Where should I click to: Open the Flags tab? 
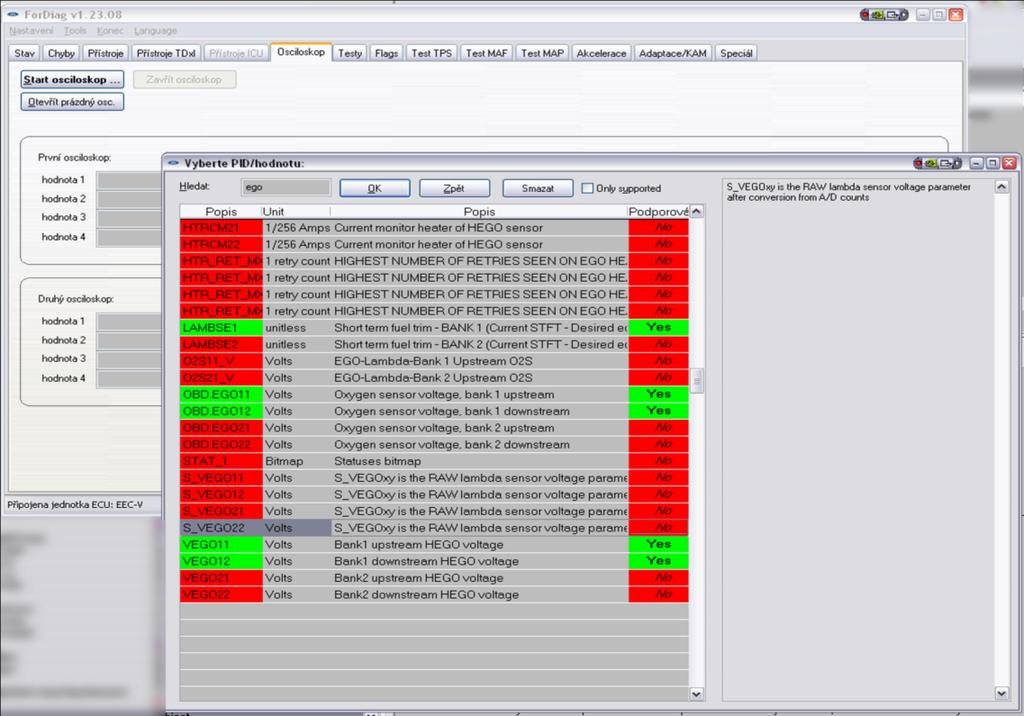point(387,53)
